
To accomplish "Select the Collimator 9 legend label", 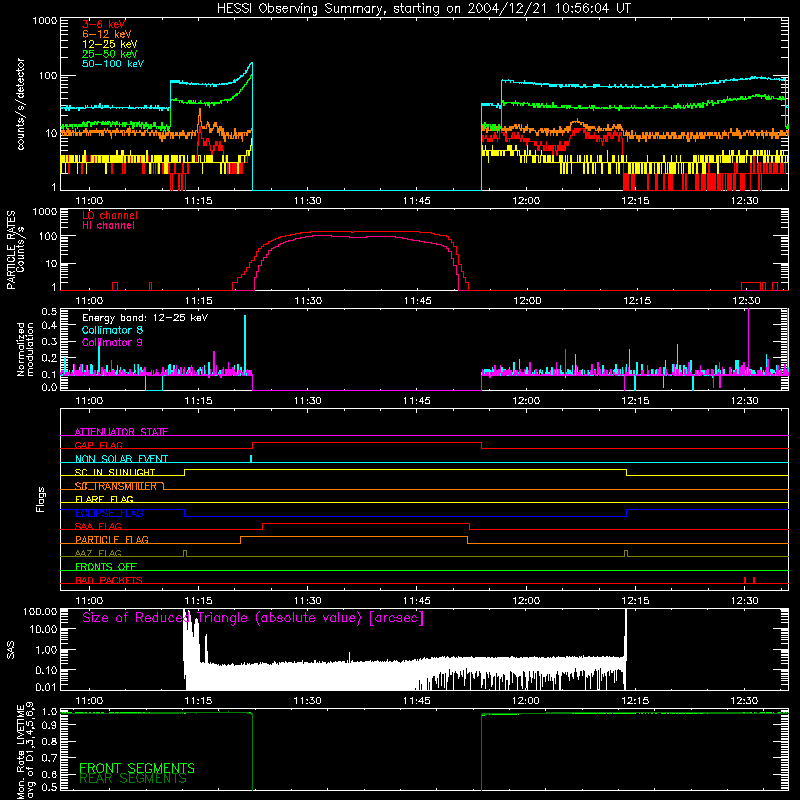I will pyautogui.click(x=112, y=342).
